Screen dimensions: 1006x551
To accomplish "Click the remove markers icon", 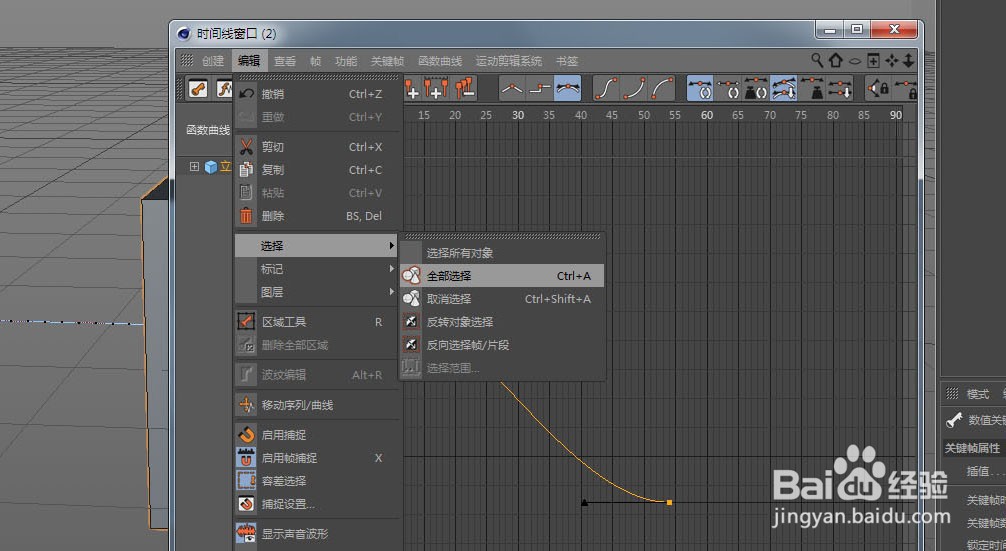I will 465,89.
